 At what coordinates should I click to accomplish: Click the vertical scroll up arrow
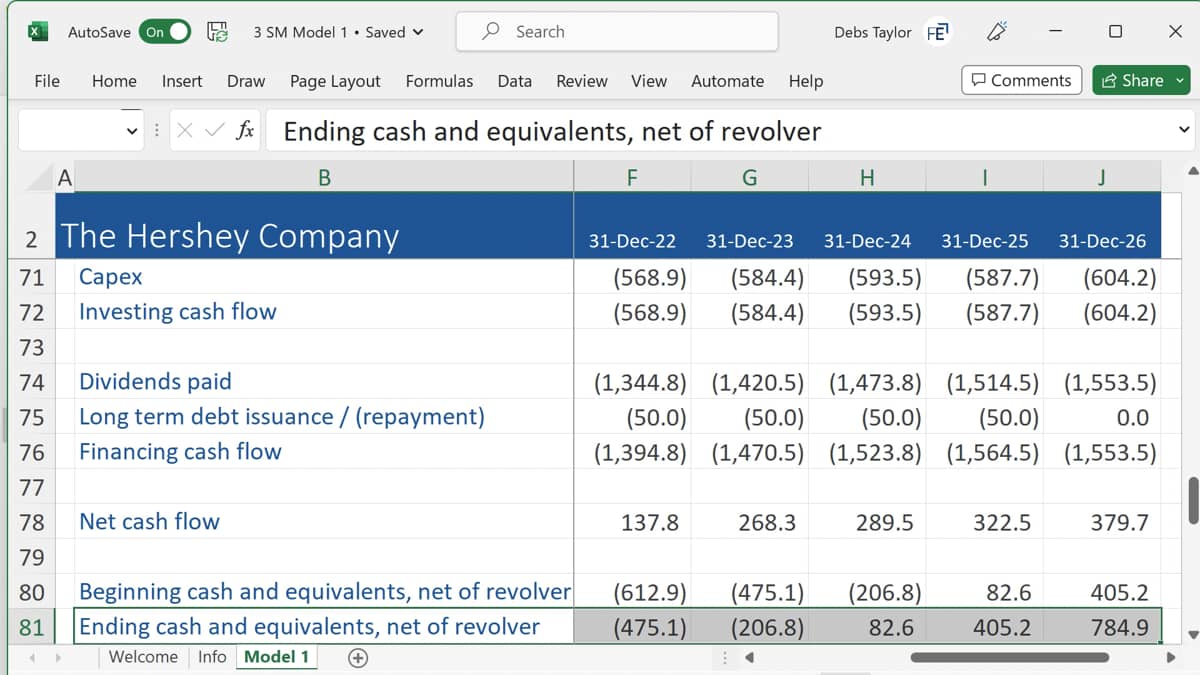tap(1192, 171)
